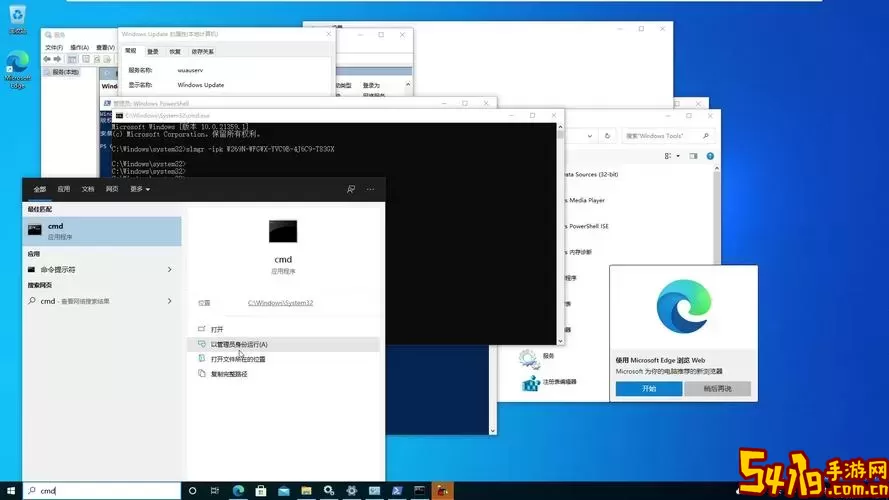Switch to 依存关系 tab in Windows Update properties
Screen dimensions: 889x500
tap(202, 52)
